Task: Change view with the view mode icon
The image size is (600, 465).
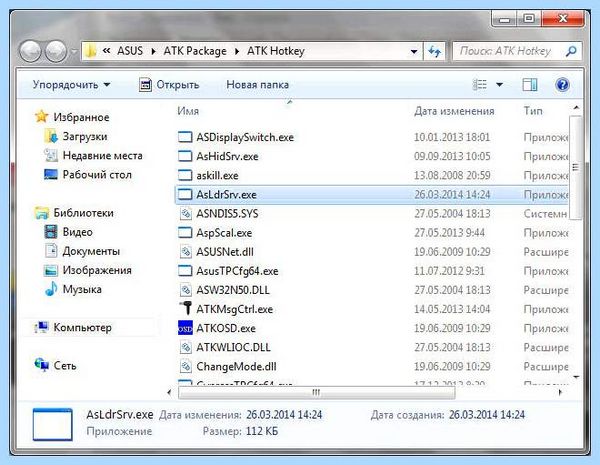Action: pos(480,85)
